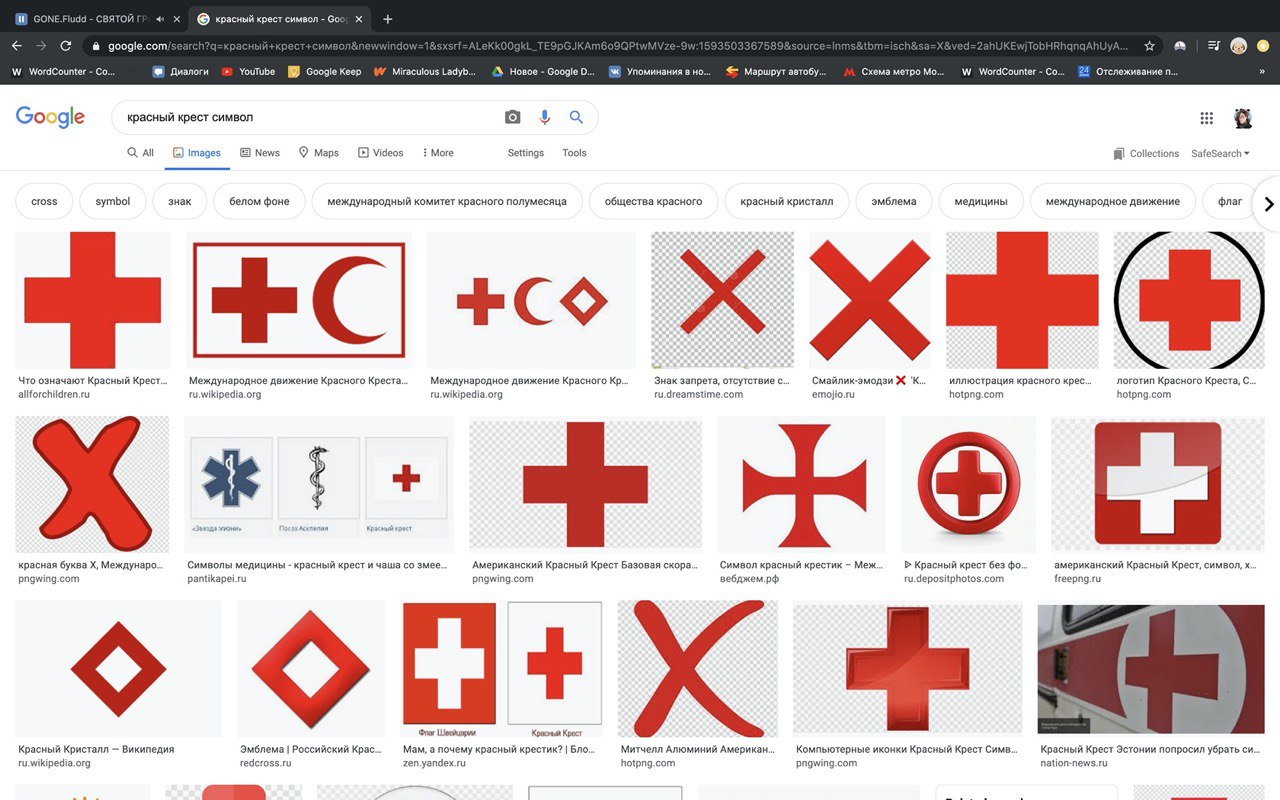Close the GONE.Fludd tab

click(177, 19)
